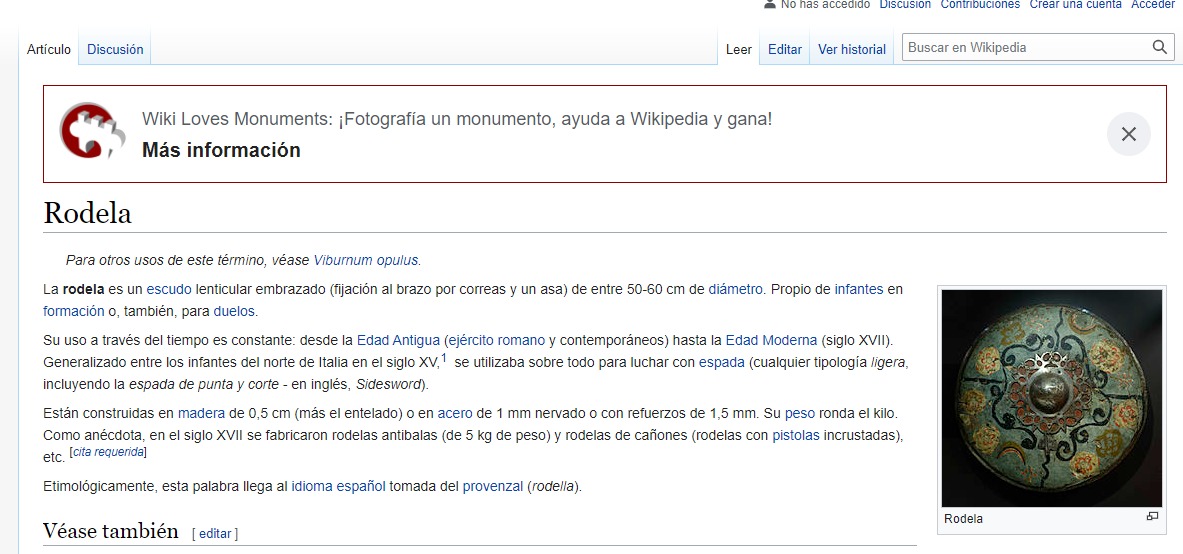
Task: Dismiss the Wiki Loves Monuments banner
Action: [x=1128, y=134]
